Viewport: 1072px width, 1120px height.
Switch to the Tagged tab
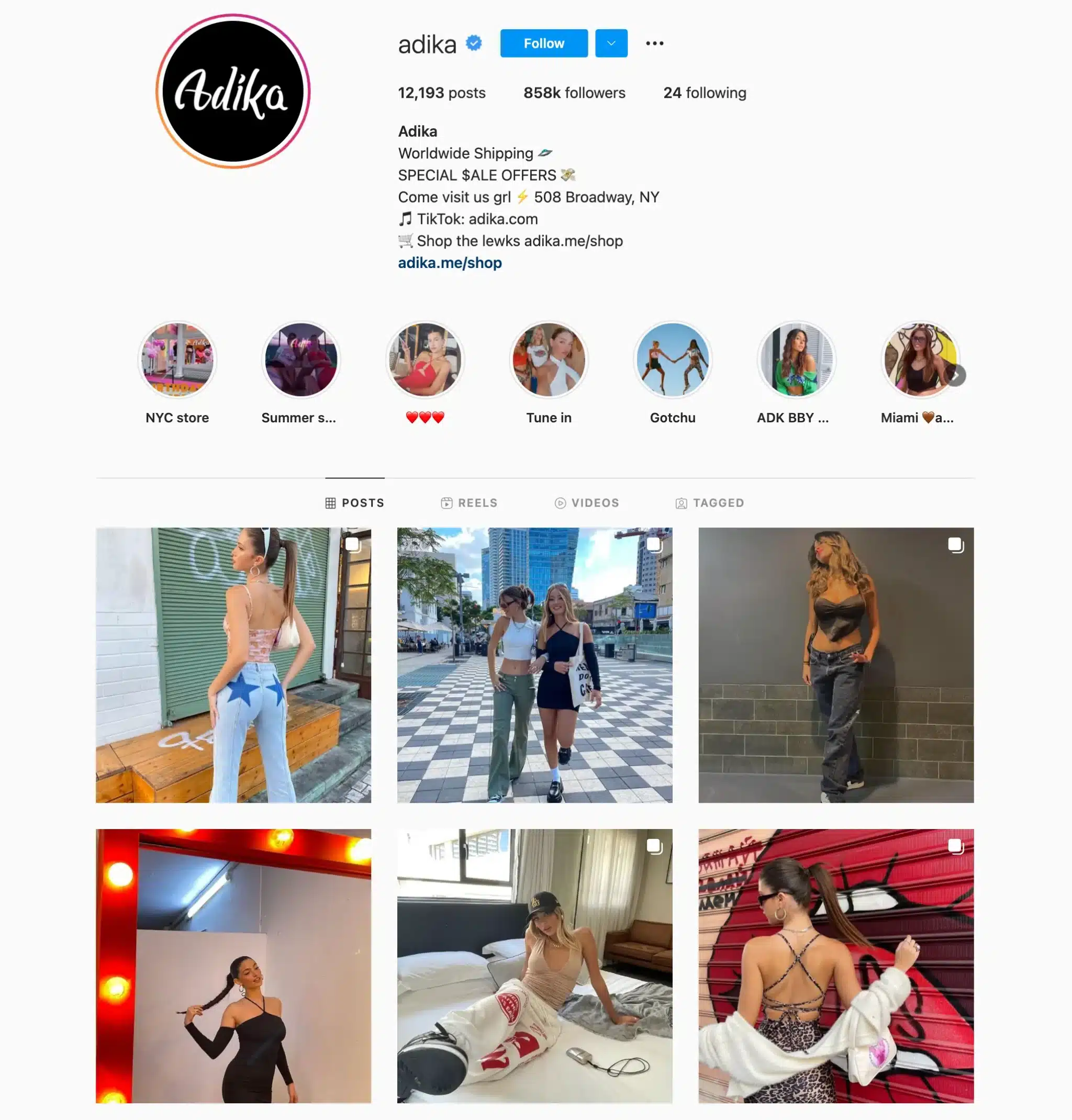click(710, 503)
